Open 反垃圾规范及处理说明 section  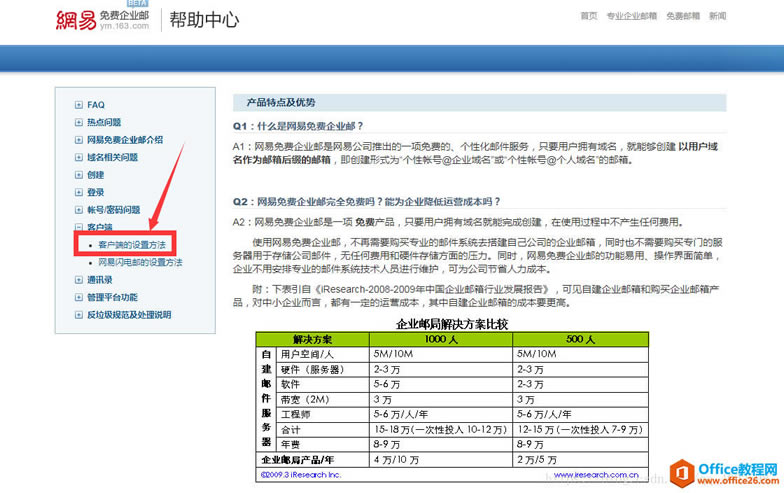(129, 315)
